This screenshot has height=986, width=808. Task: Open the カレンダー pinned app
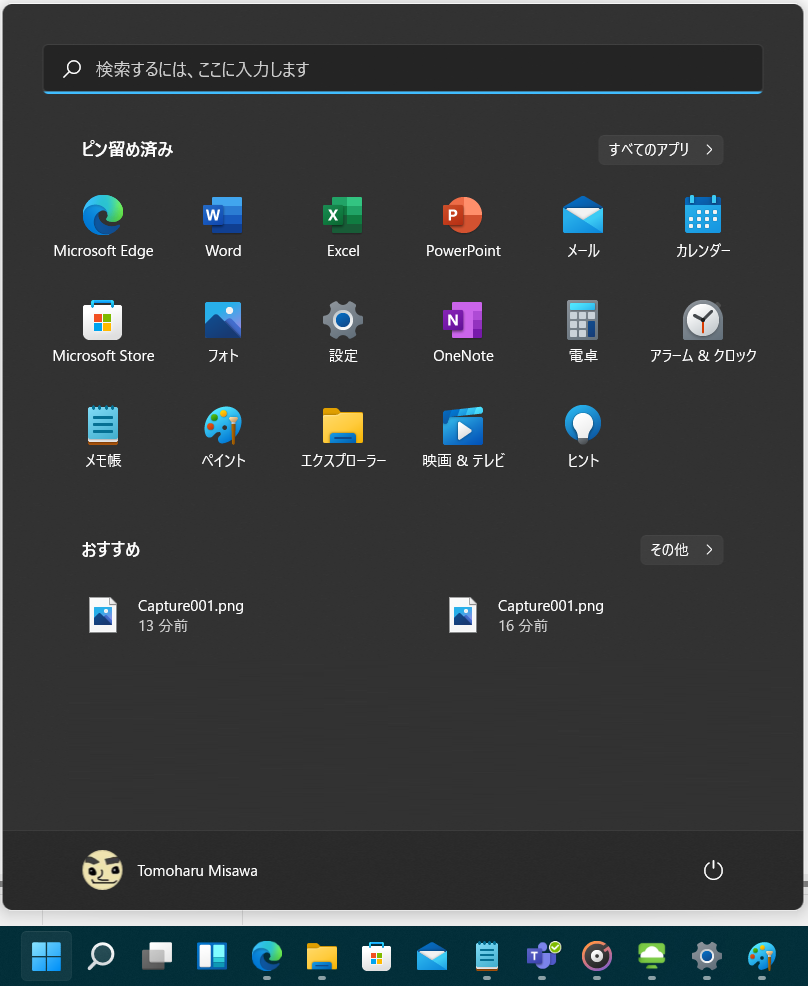pyautogui.click(x=703, y=227)
